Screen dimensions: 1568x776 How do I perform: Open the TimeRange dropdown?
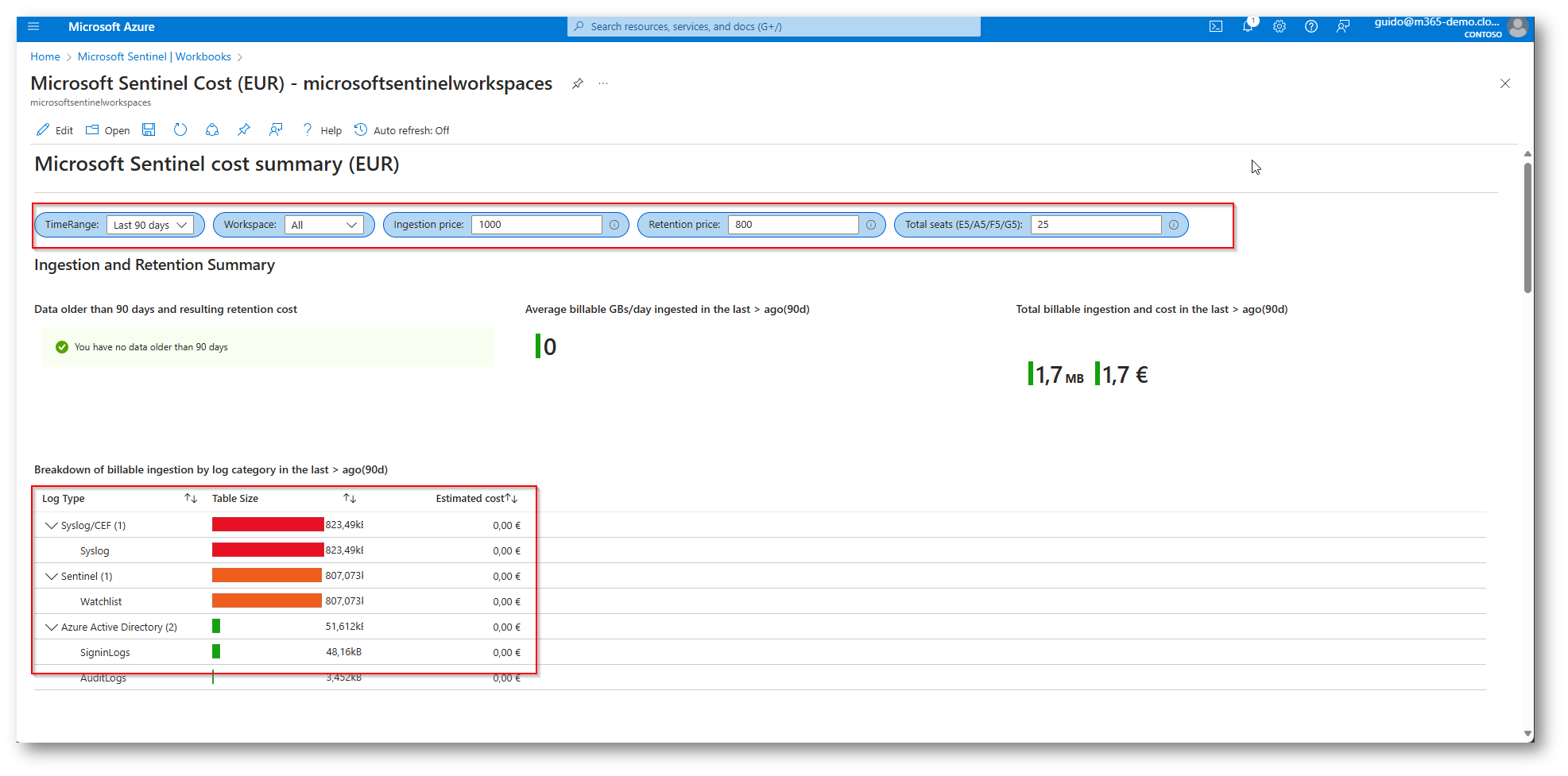(150, 225)
